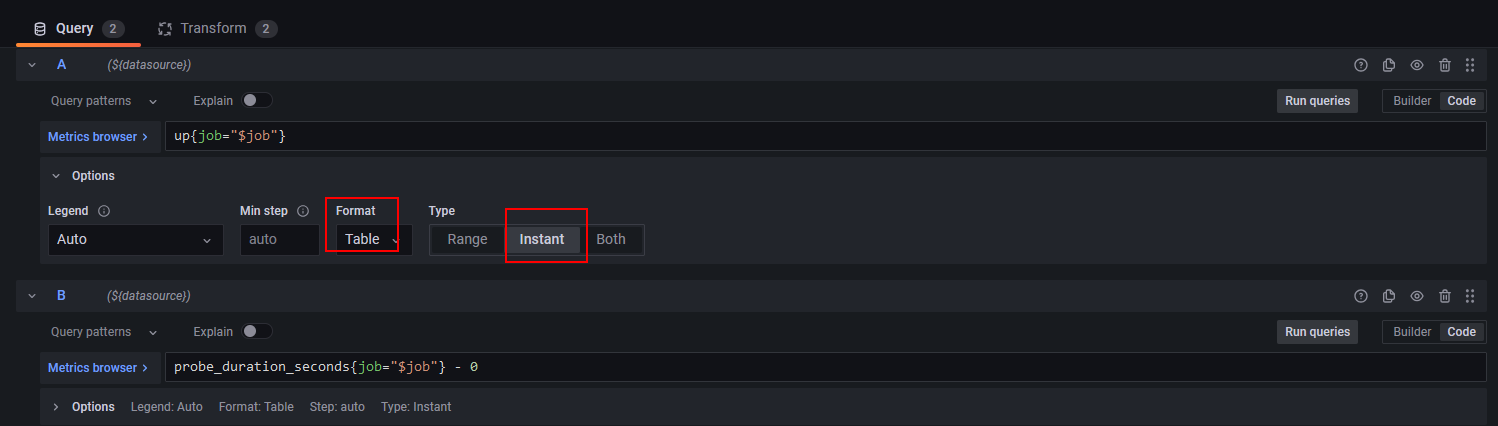1498x426 pixels.
Task: Select Range query type
Action: 467,239
